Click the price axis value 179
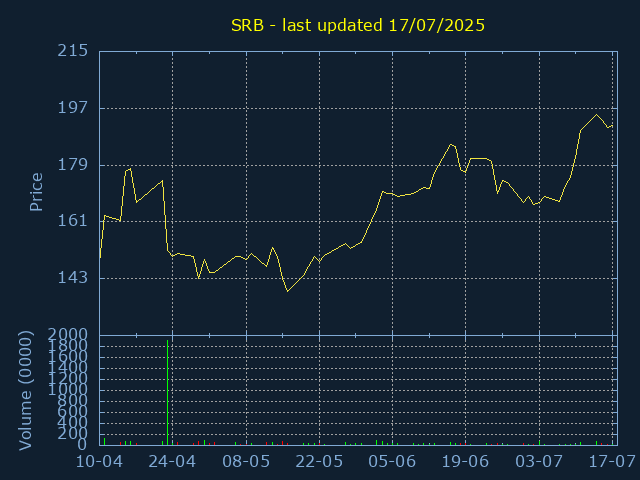The image size is (640, 480). (x=73, y=164)
